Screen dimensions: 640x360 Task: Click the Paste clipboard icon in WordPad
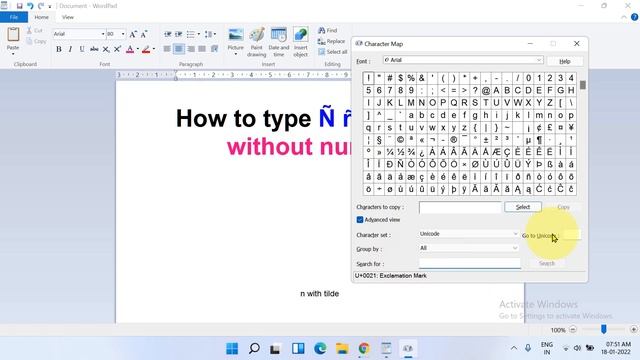click(x=13, y=34)
